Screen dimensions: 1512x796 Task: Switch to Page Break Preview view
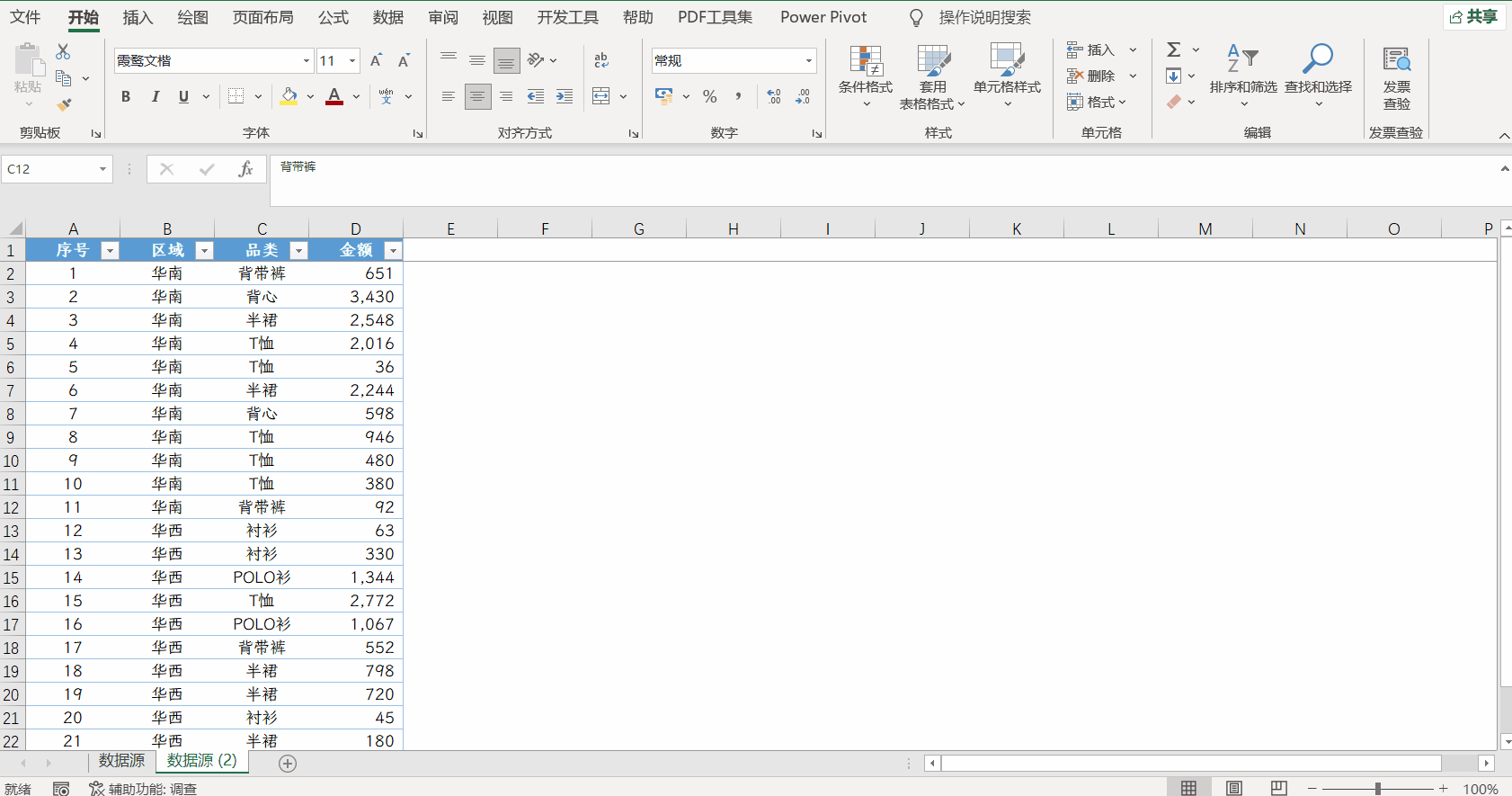1279,788
